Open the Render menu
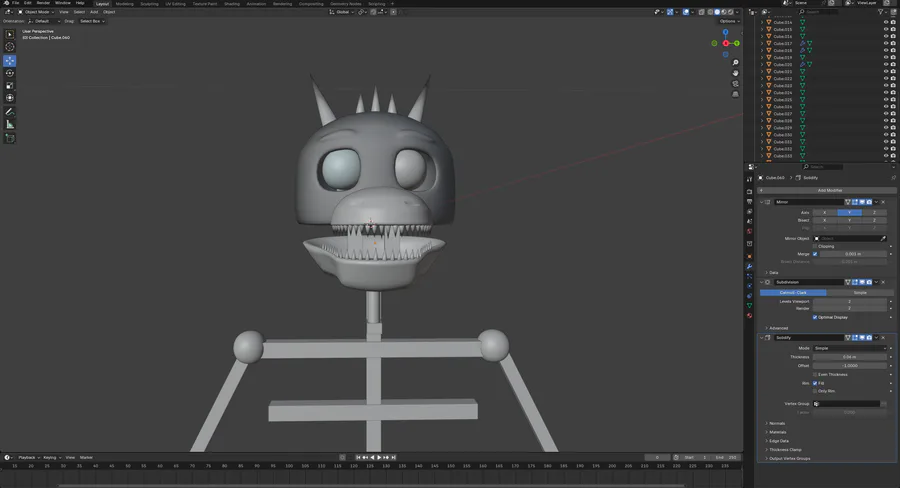Screen dimensions: 900x488 [43, 3]
